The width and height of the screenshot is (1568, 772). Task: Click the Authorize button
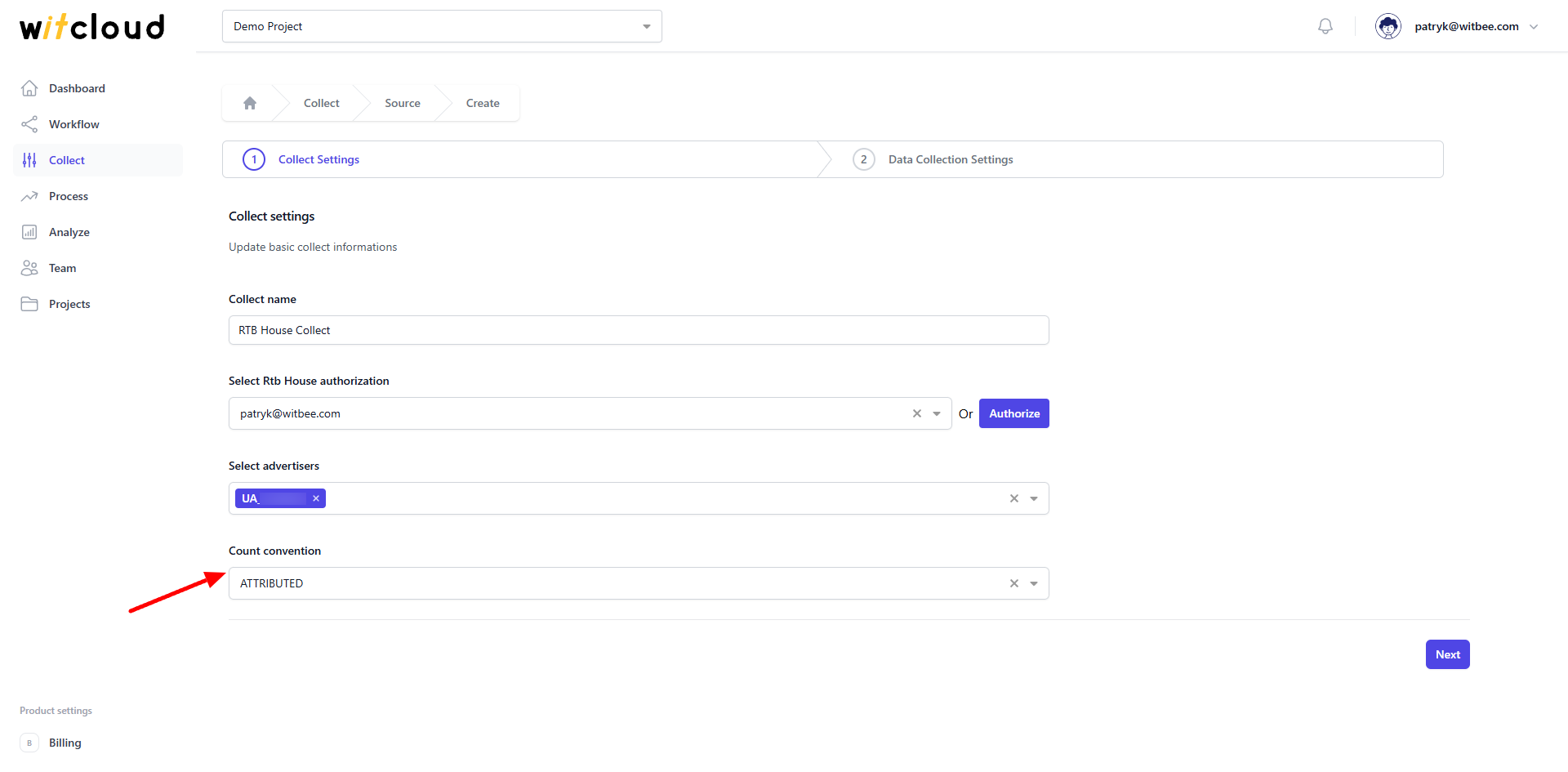(x=1014, y=413)
